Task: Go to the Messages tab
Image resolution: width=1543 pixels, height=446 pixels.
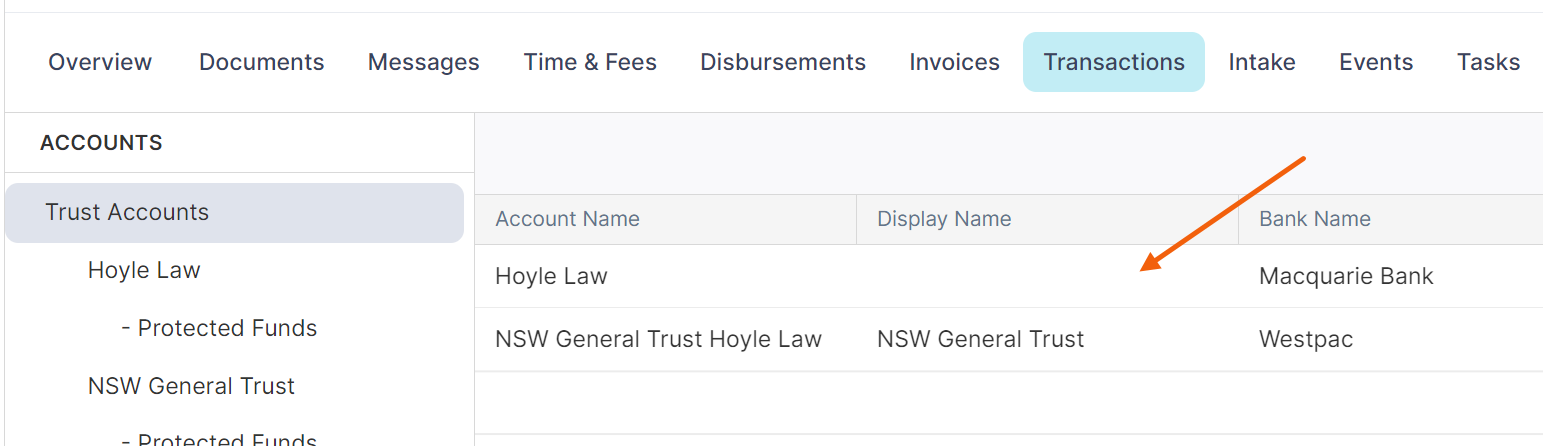Action: 424,62
